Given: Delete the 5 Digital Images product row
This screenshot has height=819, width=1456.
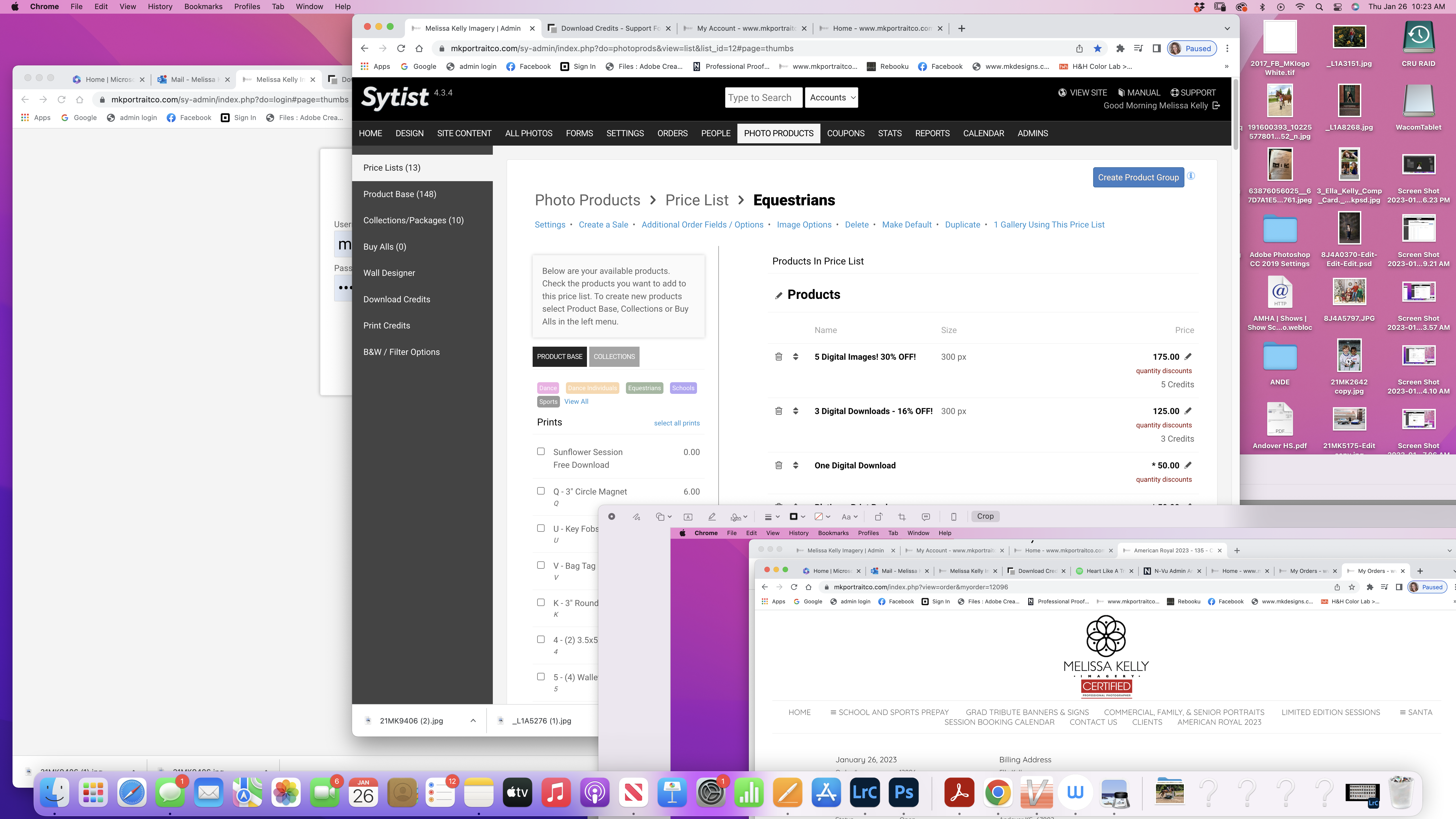Looking at the screenshot, I should click(778, 357).
